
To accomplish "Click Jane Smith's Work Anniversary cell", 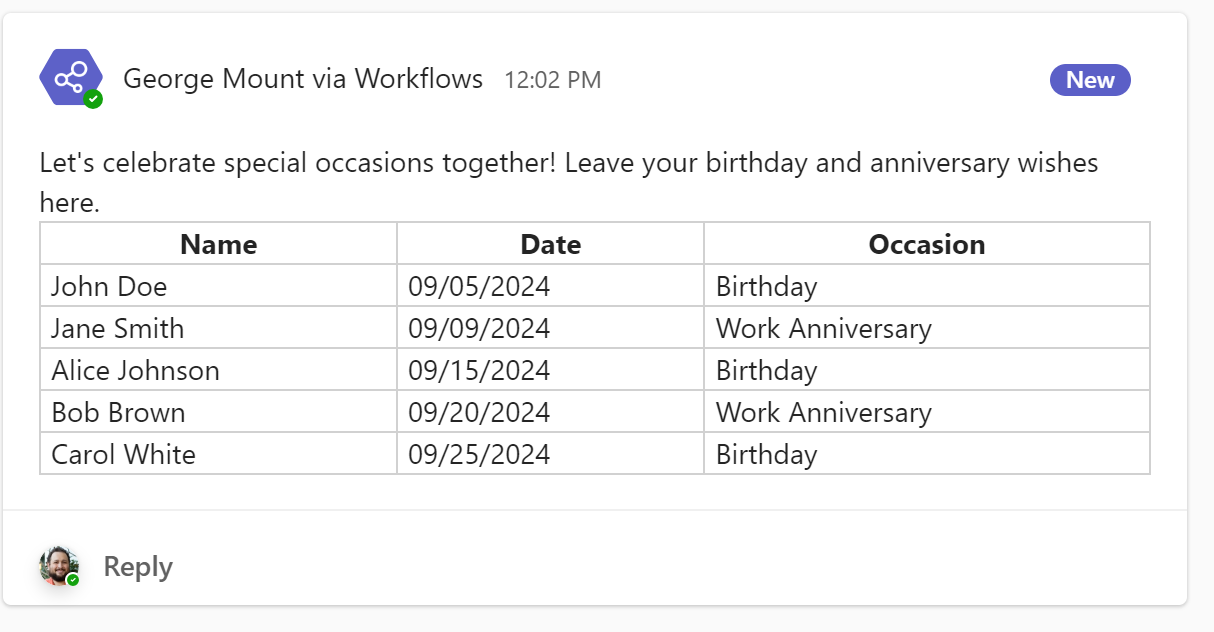I will pos(823,329).
